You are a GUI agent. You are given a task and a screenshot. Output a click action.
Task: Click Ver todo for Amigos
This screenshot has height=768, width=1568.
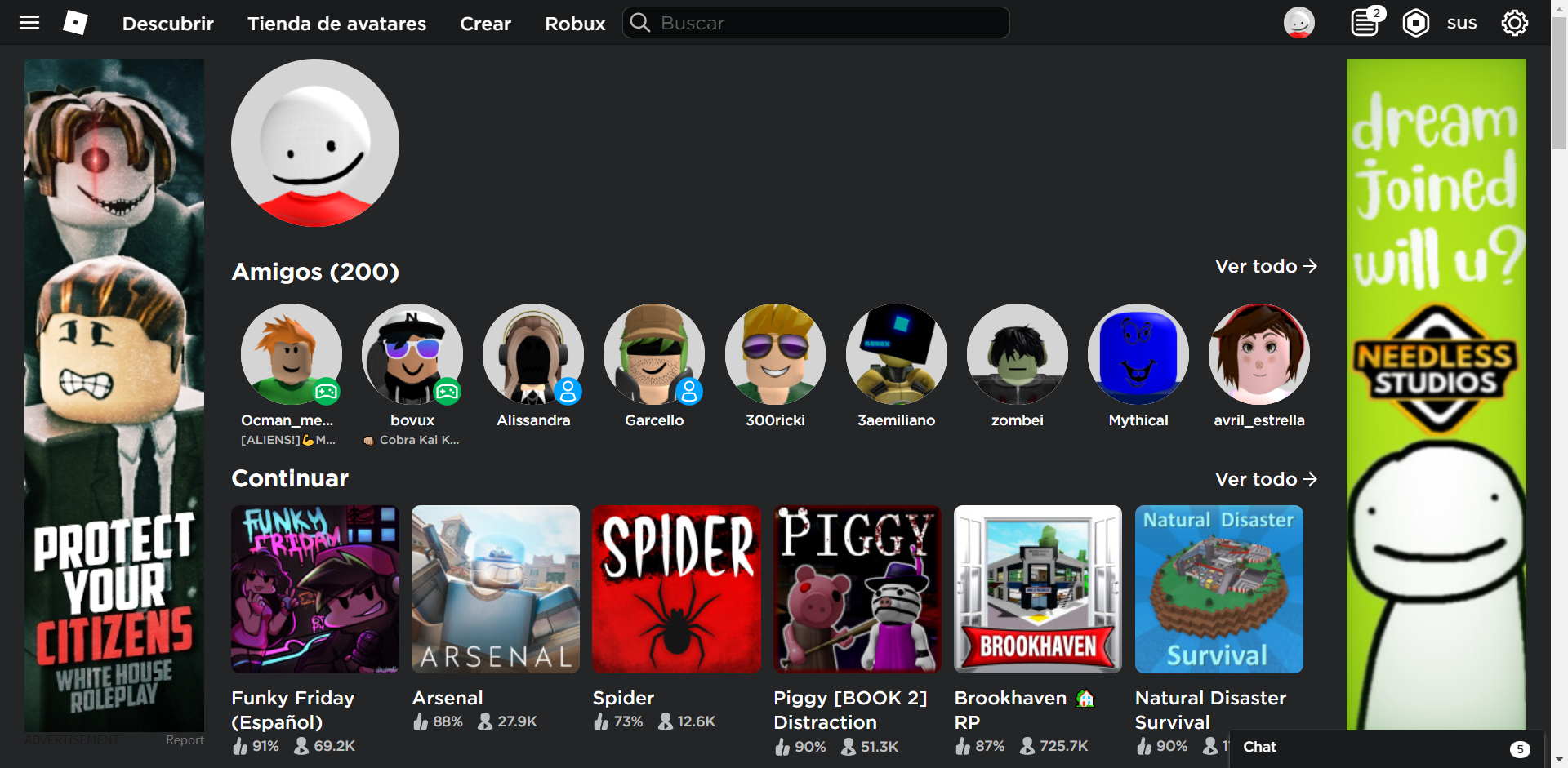(x=1266, y=266)
